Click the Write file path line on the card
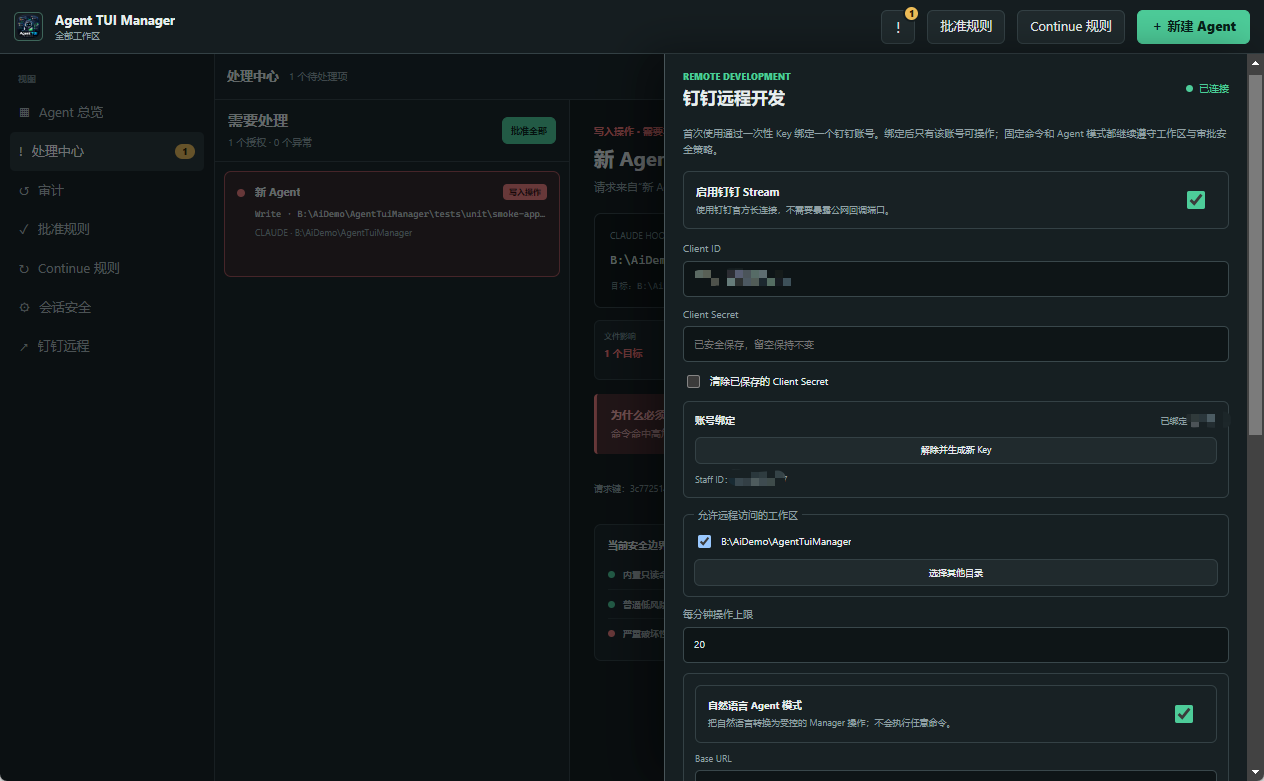The image size is (1264, 781). pyautogui.click(x=400, y=214)
